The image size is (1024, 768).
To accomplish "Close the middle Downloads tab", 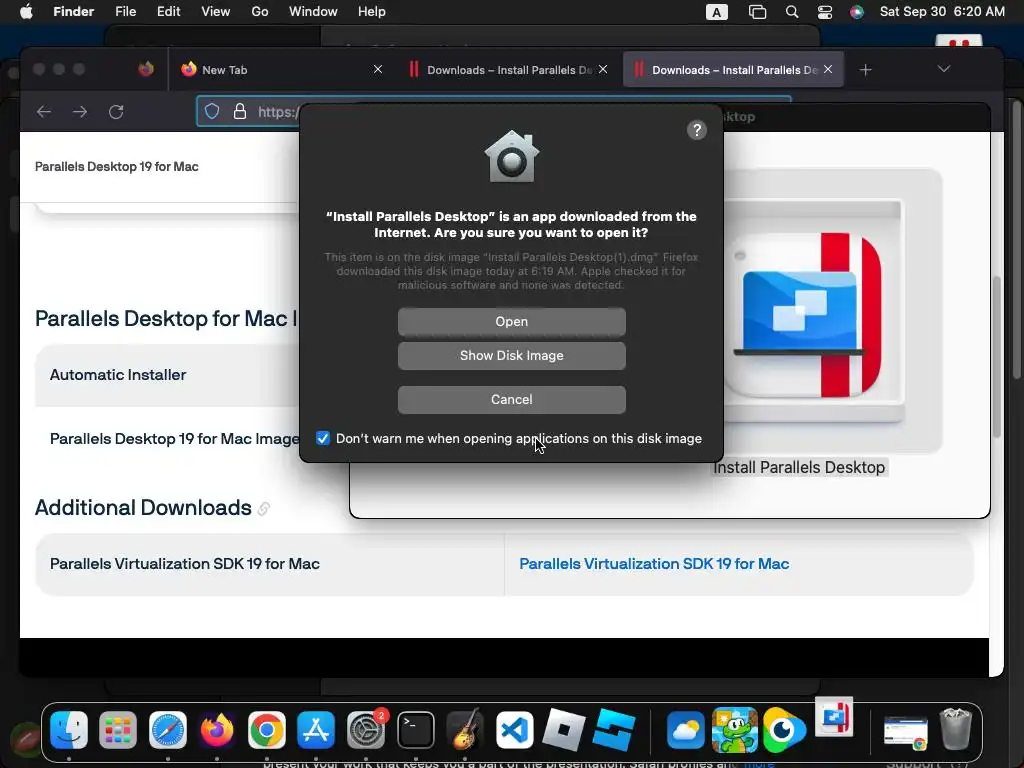I will pos(603,69).
